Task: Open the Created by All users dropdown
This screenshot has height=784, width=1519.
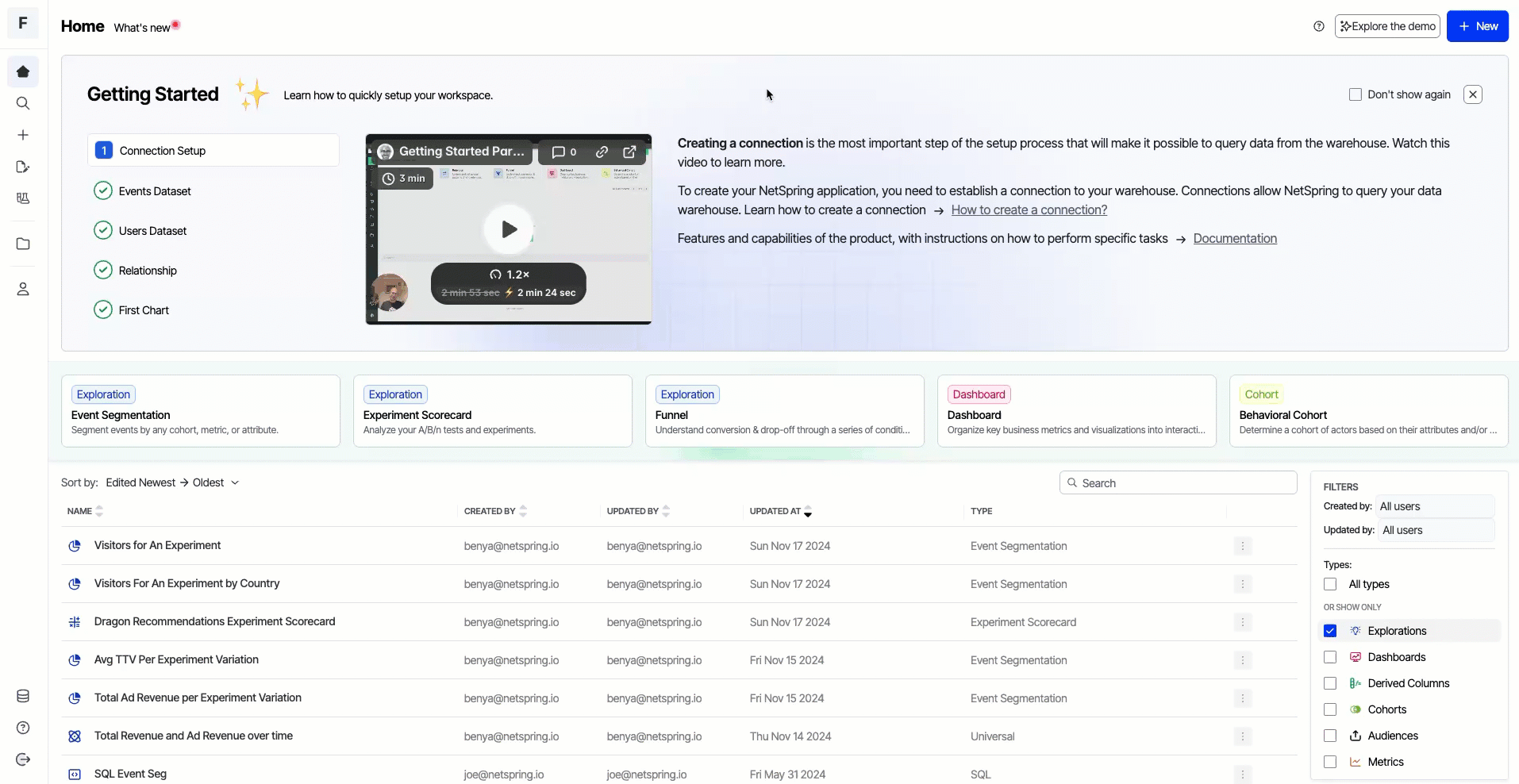Action: pyautogui.click(x=1436, y=506)
